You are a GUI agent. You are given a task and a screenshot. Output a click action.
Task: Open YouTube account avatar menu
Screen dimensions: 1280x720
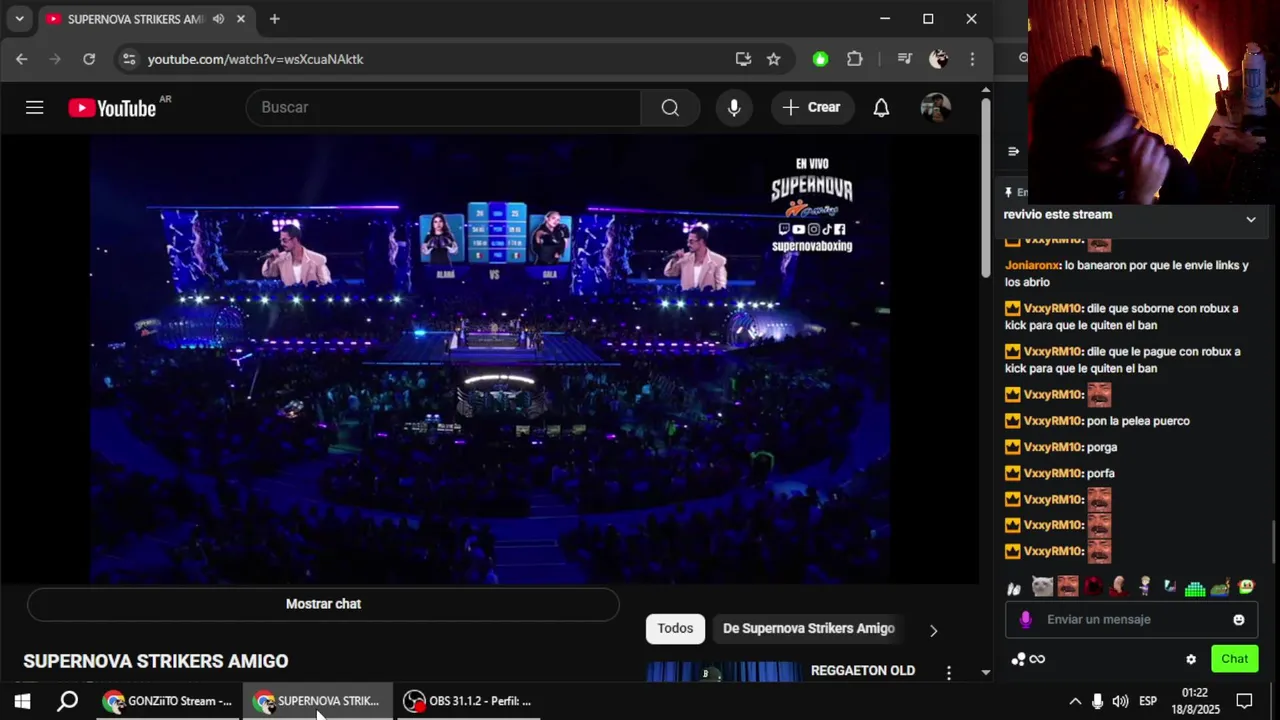(x=935, y=107)
